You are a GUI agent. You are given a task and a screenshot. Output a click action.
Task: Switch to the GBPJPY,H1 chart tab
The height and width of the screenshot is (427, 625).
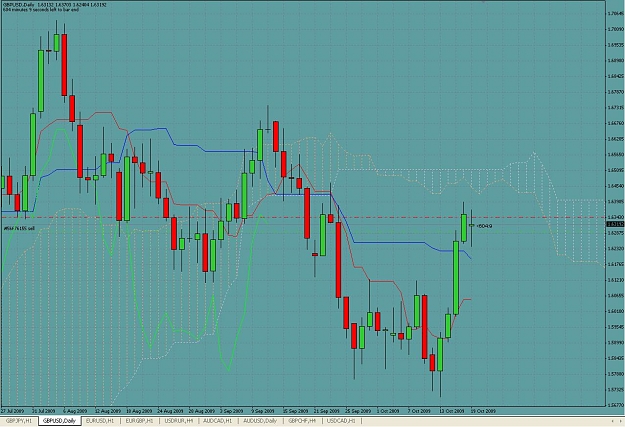(x=18, y=421)
